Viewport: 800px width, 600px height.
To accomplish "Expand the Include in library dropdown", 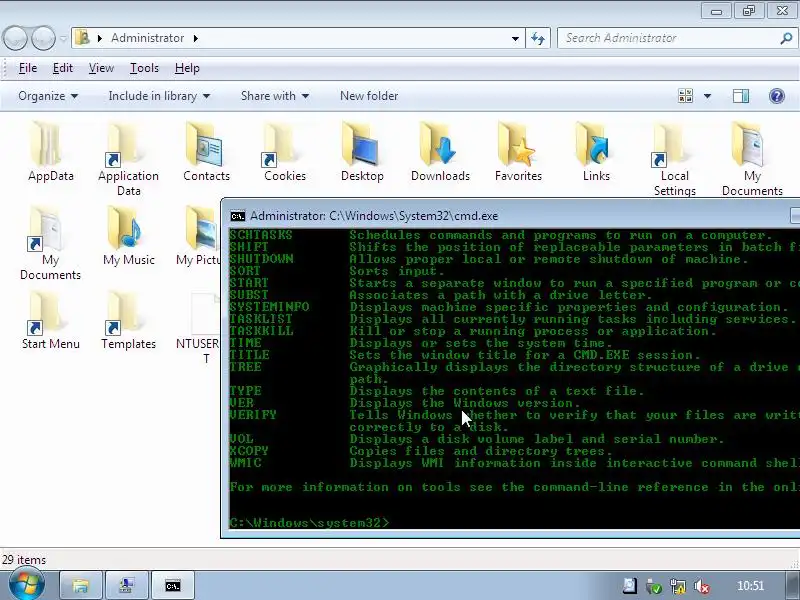I will click(159, 96).
